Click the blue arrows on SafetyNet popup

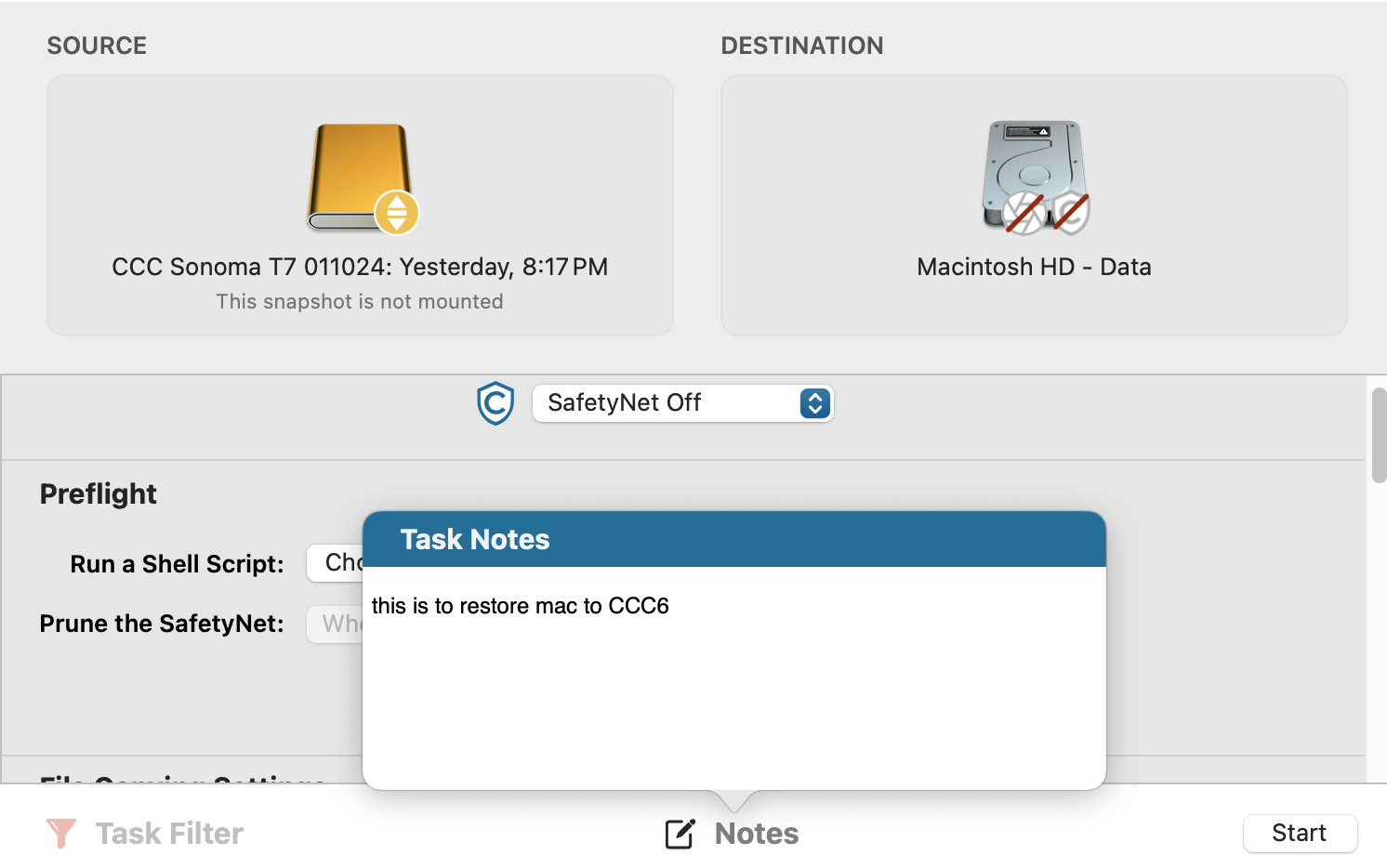click(x=814, y=403)
